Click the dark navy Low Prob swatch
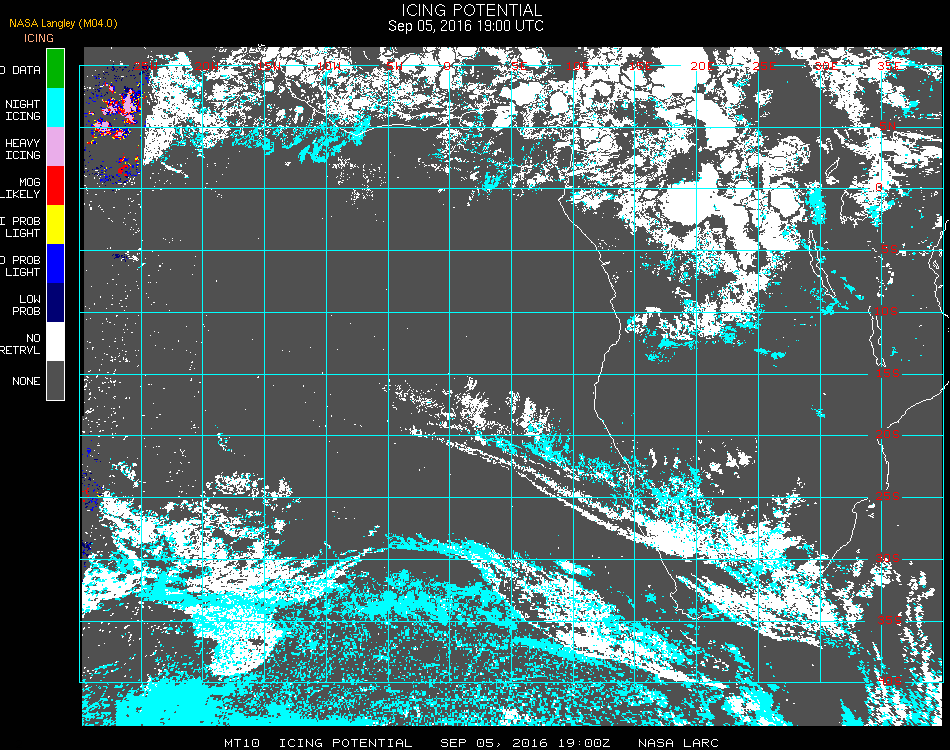The height and width of the screenshot is (750, 950). (x=55, y=303)
